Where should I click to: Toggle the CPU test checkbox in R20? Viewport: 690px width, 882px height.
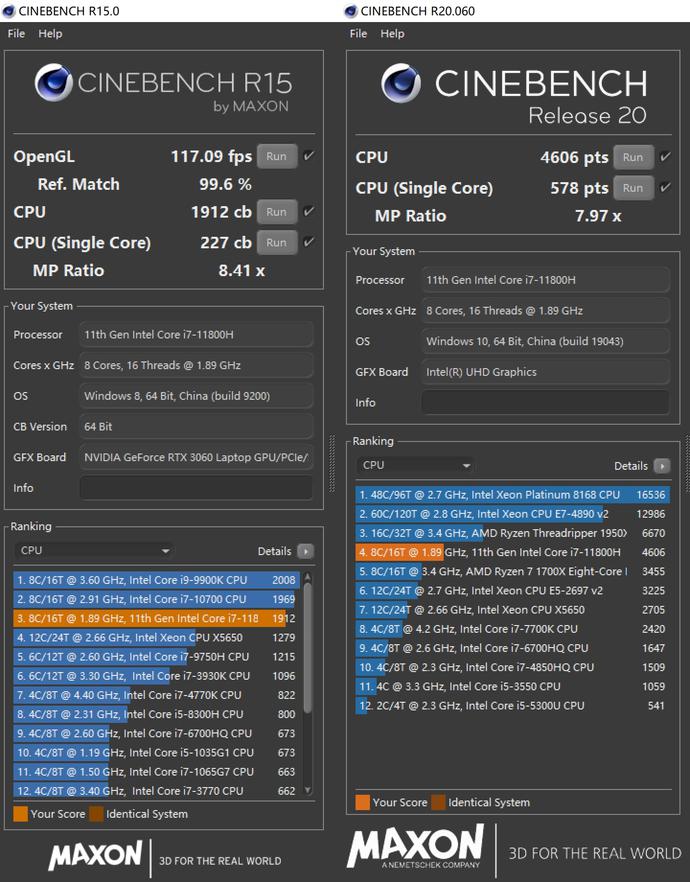(665, 157)
